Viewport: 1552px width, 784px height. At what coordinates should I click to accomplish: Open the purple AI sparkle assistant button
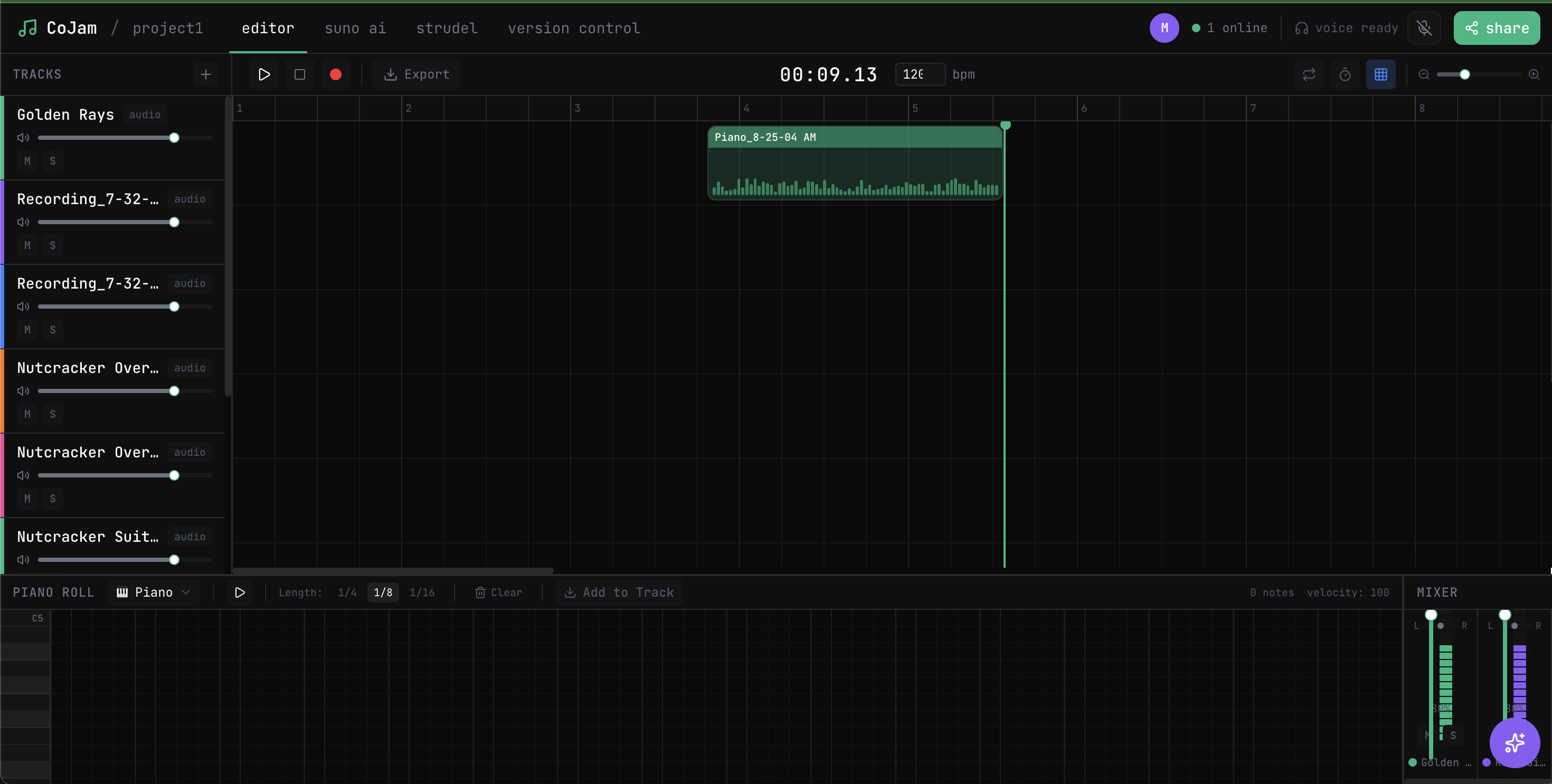coord(1514,742)
